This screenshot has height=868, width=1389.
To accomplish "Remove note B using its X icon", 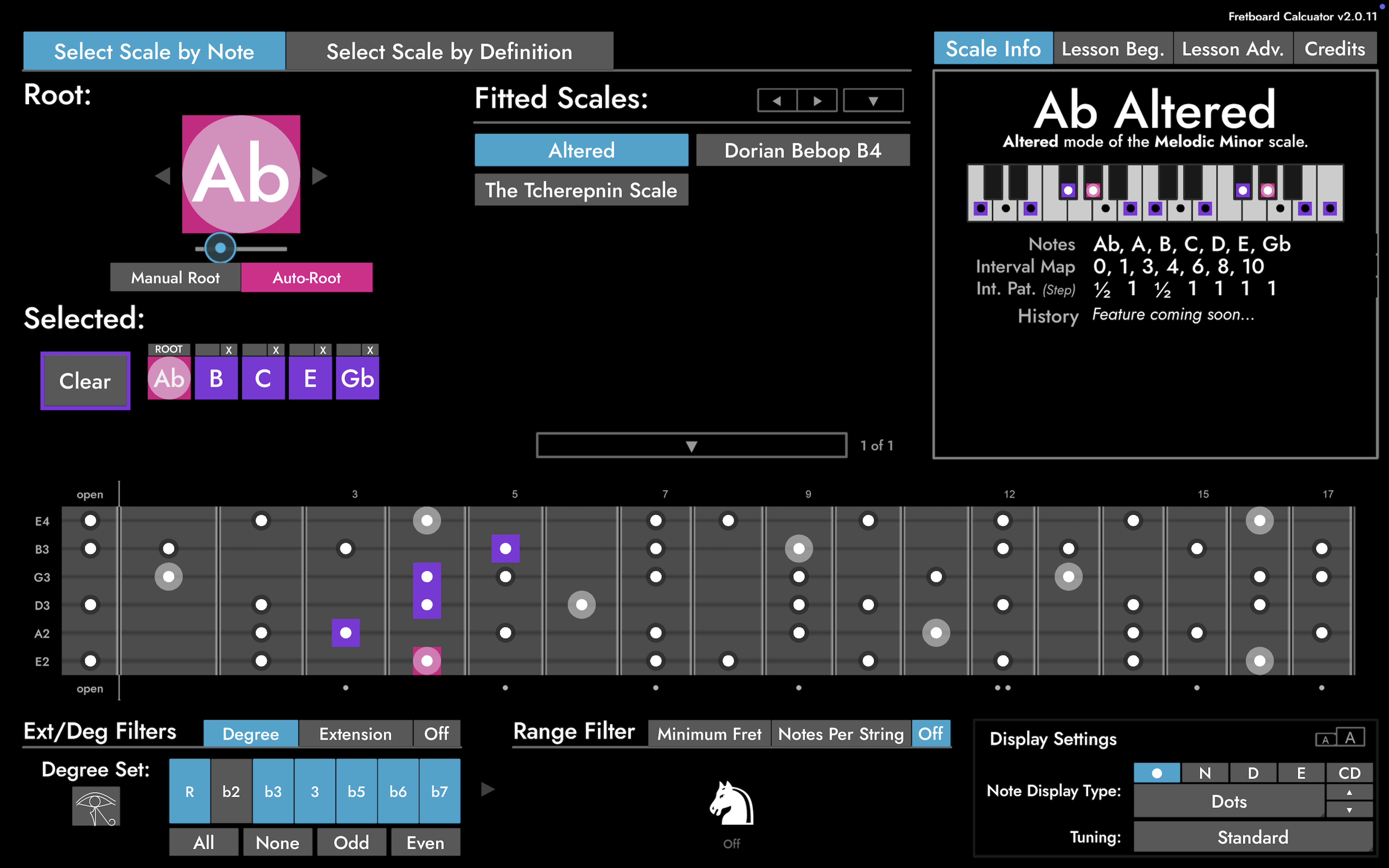I will click(229, 350).
